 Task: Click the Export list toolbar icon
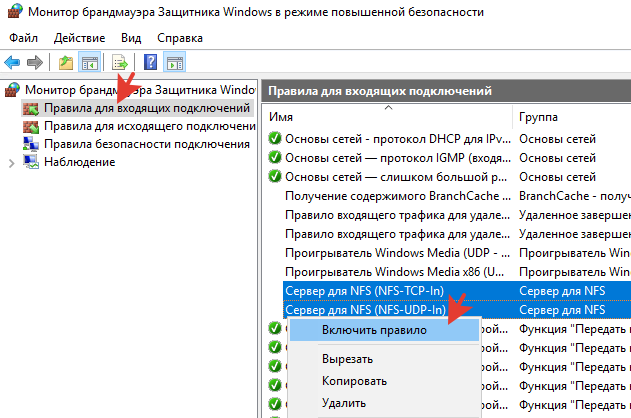coord(120,63)
